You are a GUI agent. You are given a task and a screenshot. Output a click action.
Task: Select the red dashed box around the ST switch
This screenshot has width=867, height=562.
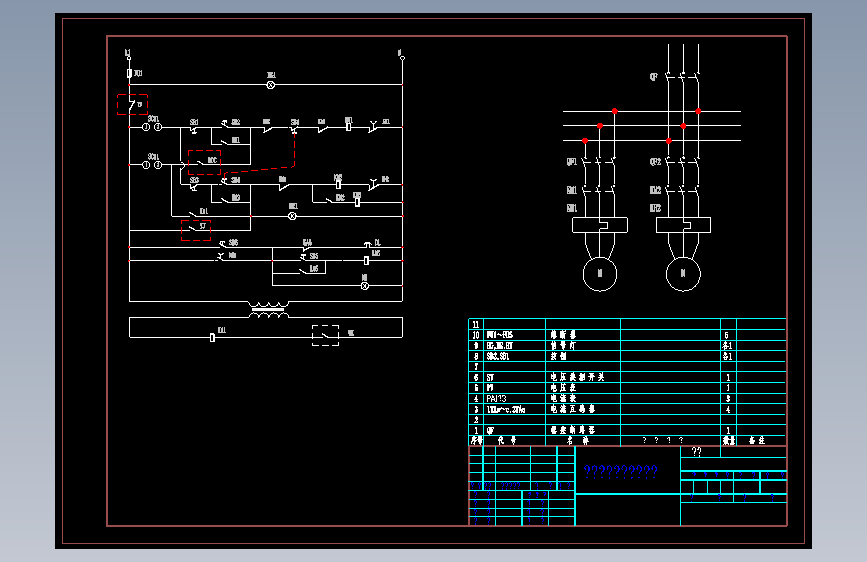click(x=196, y=230)
